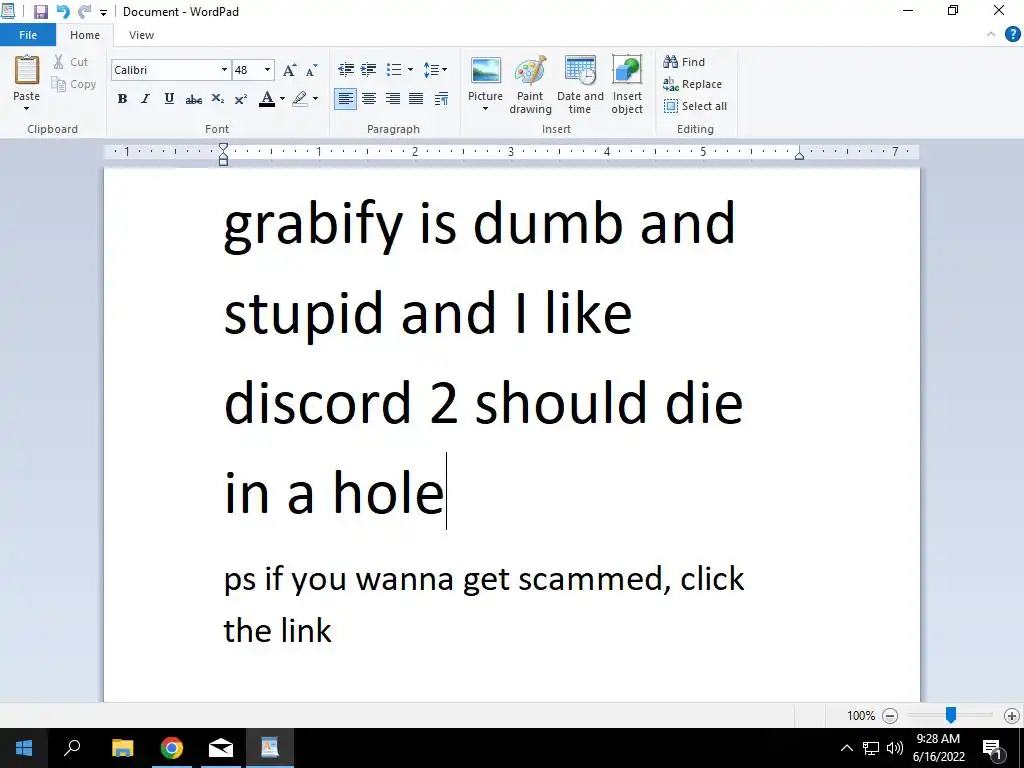Increase the paragraph indent
This screenshot has height=768, width=1024.
(368, 69)
